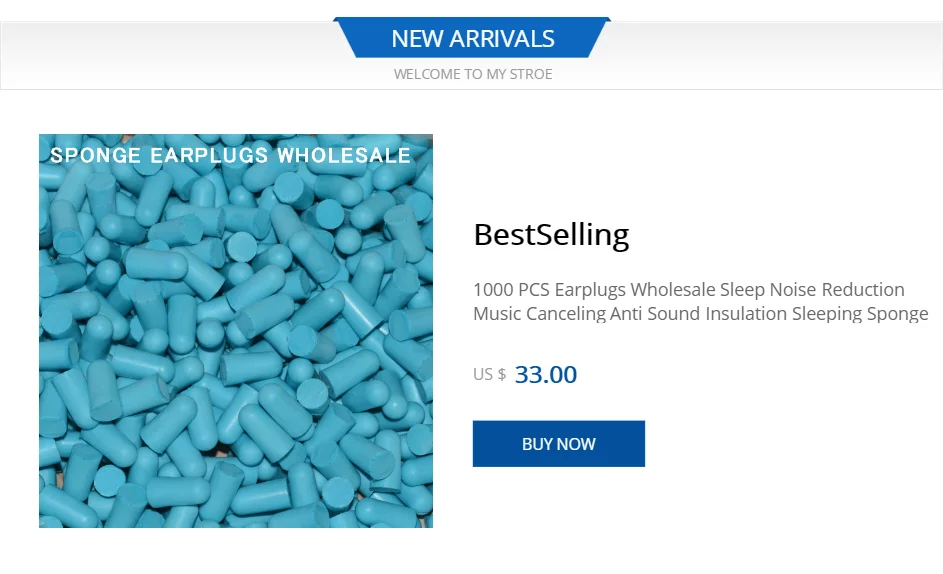The width and height of the screenshot is (943, 574).
Task: Click the BUY NOW button
Action: coord(559,443)
